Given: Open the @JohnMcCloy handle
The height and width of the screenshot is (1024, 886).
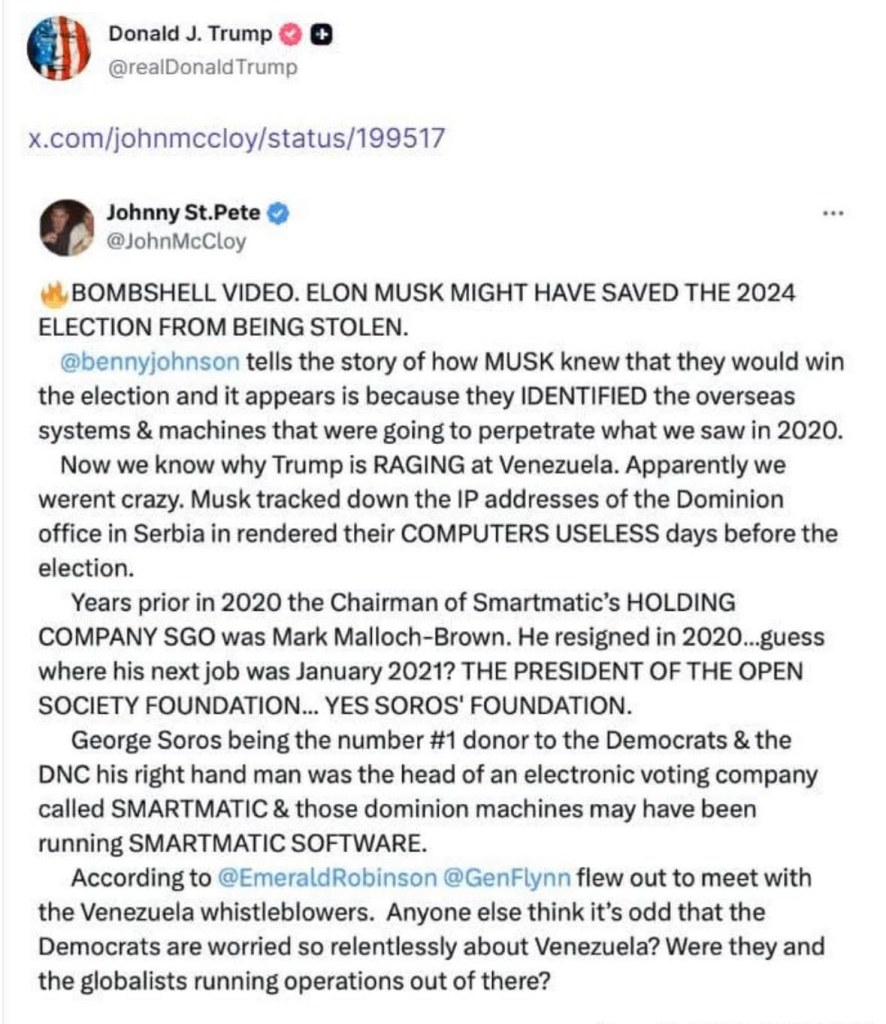Looking at the screenshot, I should point(176,241).
